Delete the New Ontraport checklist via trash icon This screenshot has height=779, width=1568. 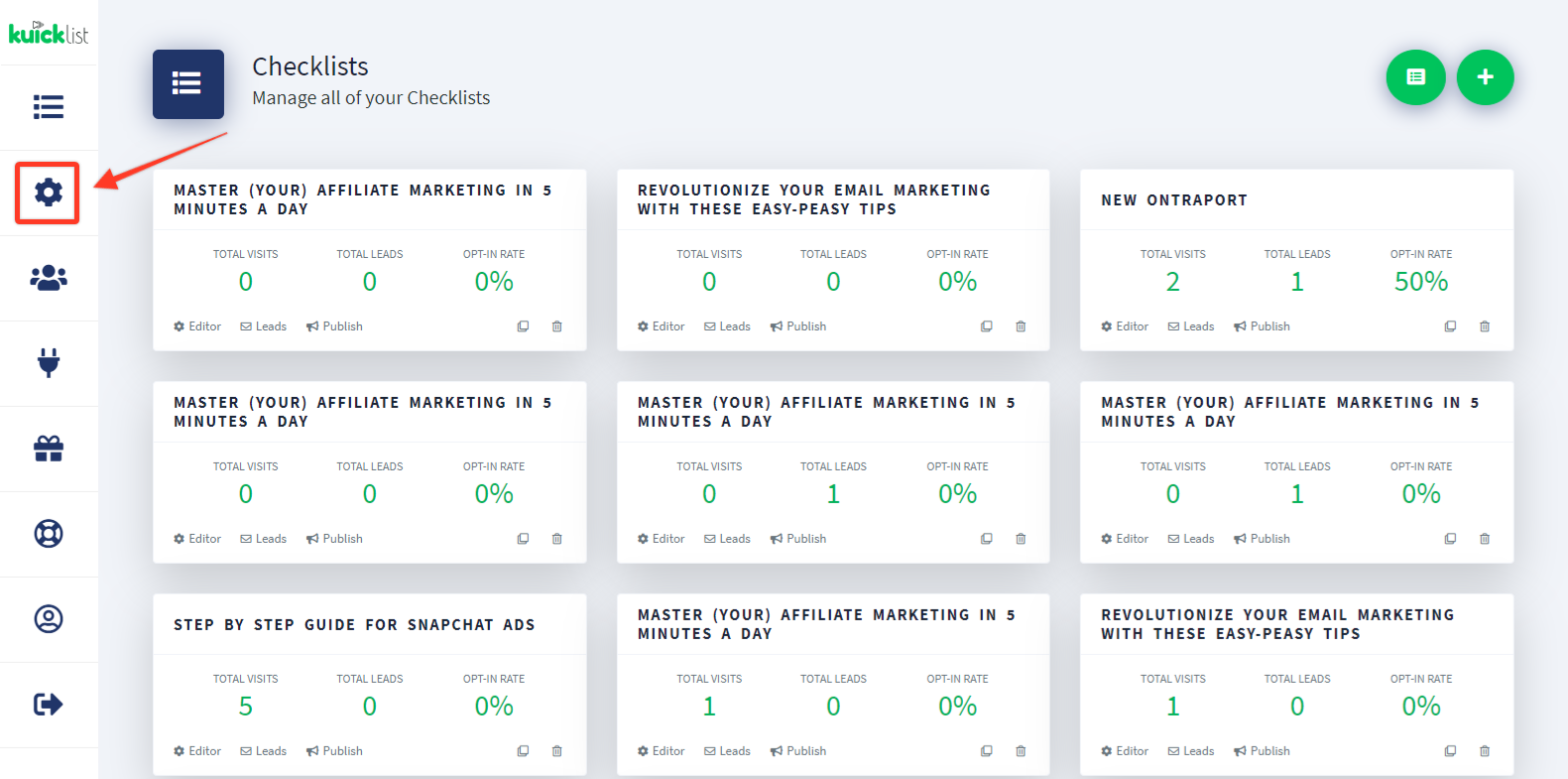(x=1485, y=326)
